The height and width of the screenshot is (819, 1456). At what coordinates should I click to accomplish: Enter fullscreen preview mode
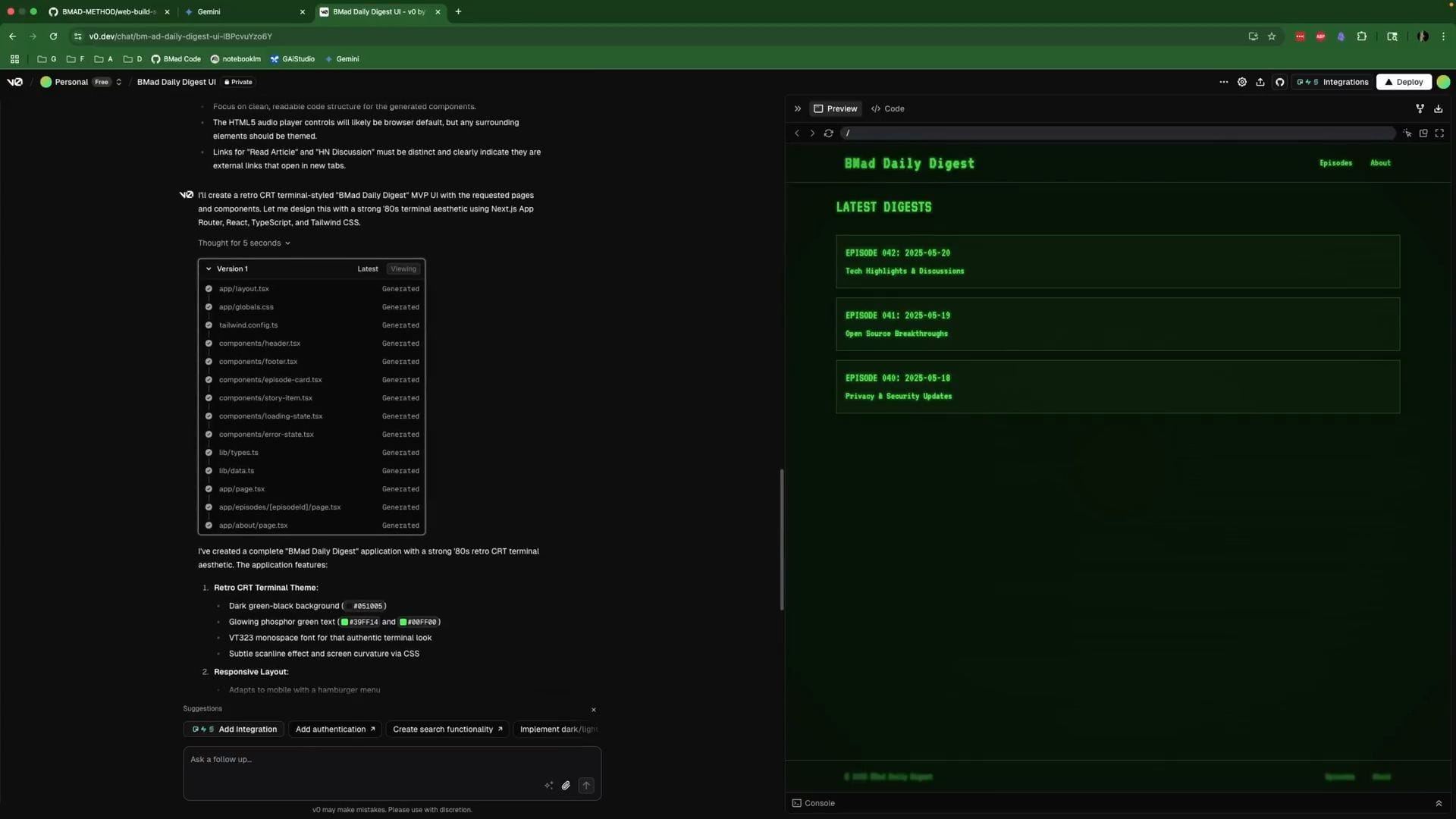(x=1439, y=133)
